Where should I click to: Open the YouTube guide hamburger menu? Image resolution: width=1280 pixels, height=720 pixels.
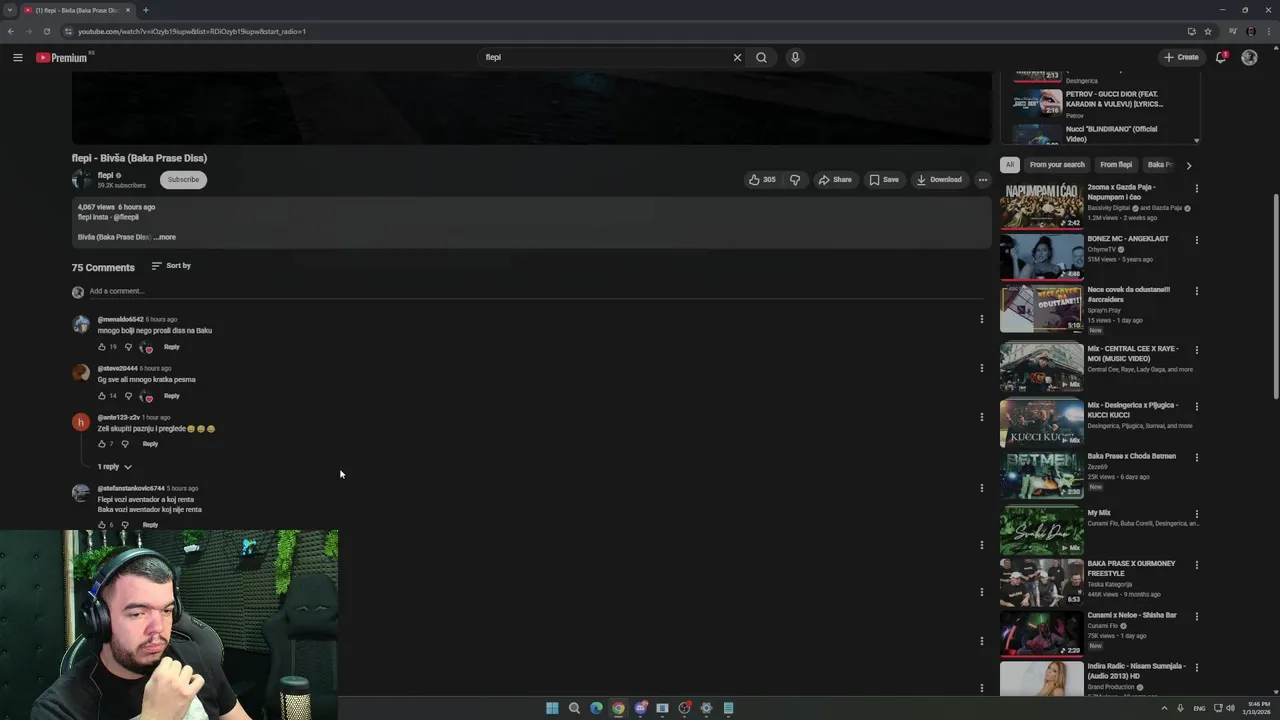point(17,57)
